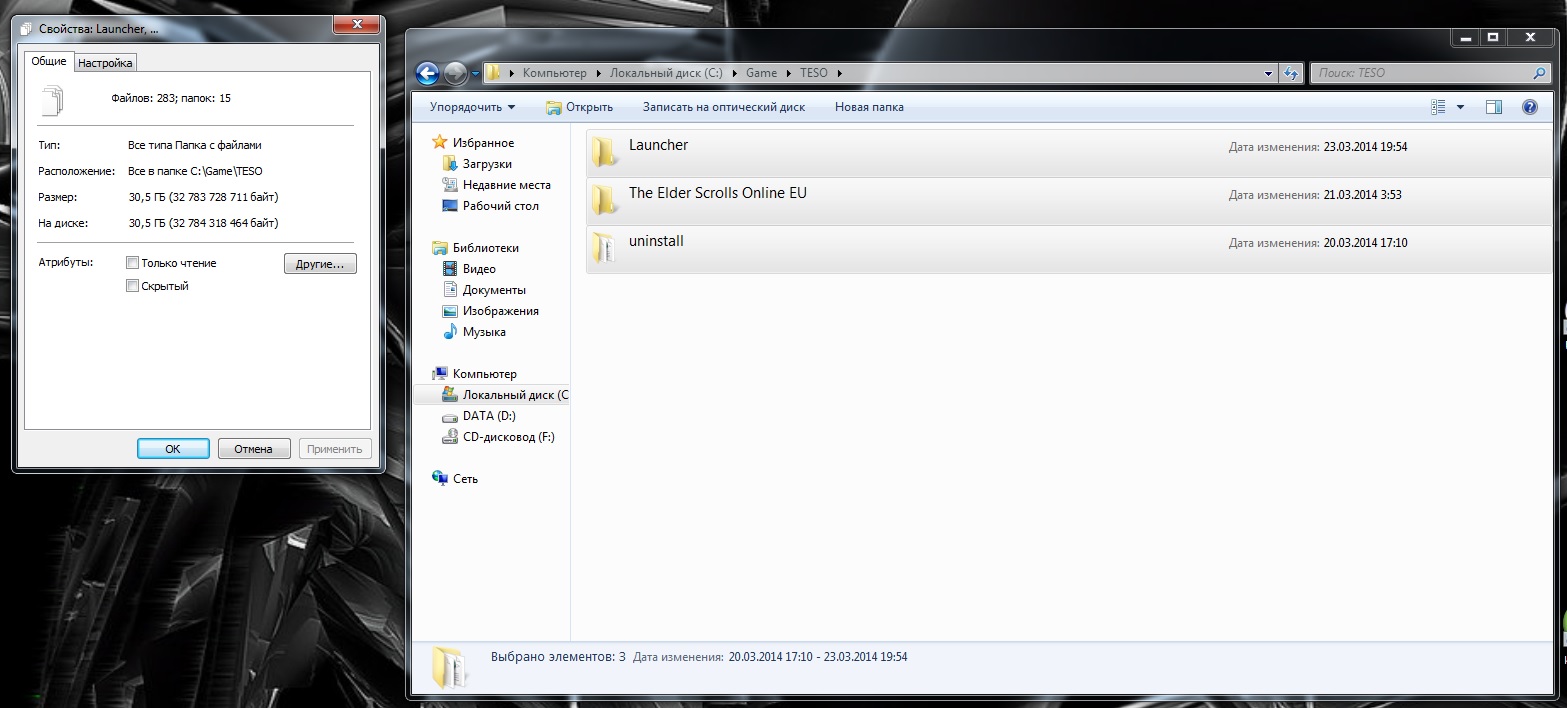Click the Forward arrow in Explorer
The image size is (1567, 708).
click(455, 73)
